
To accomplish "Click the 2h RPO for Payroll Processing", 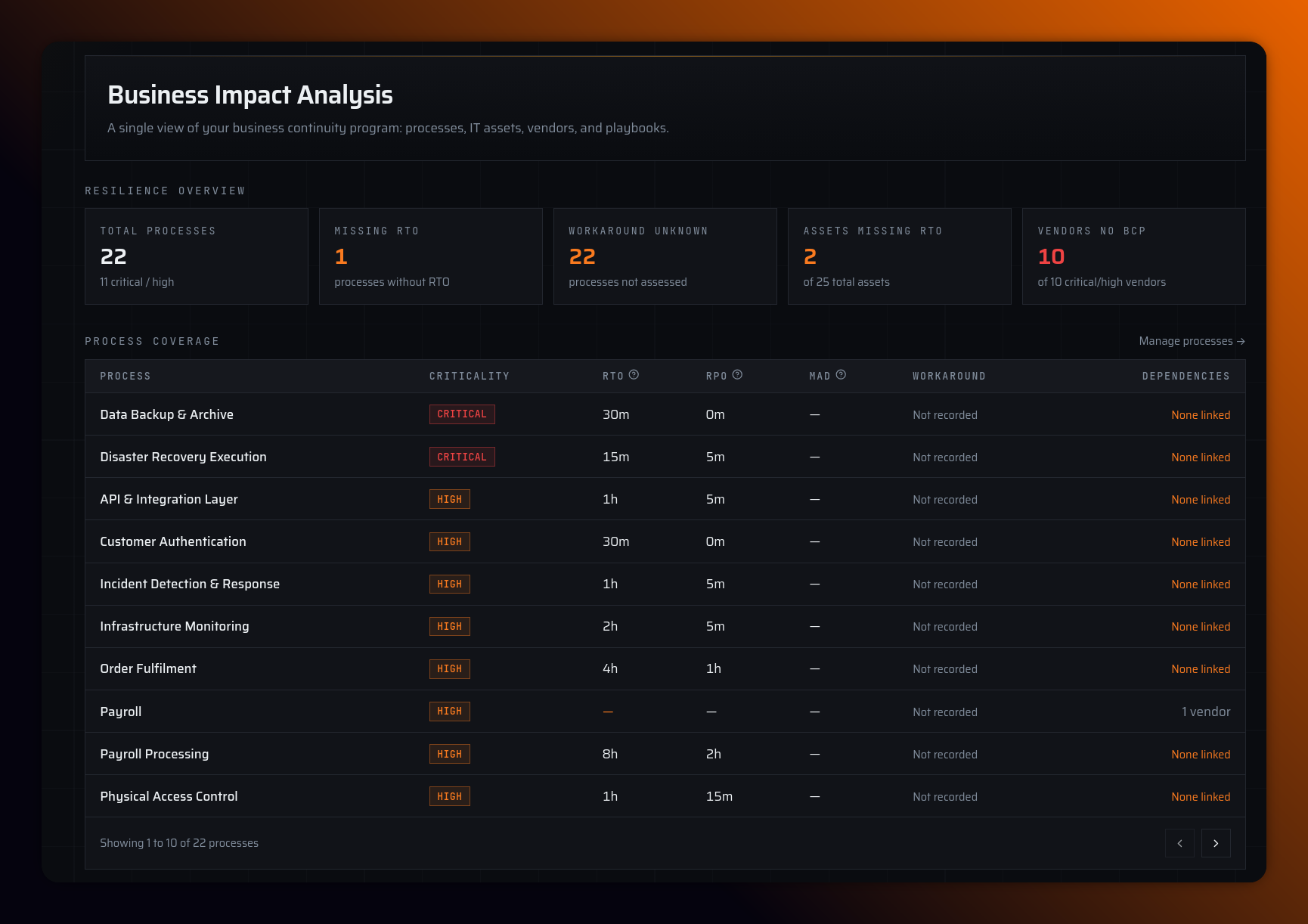I will click(x=714, y=754).
